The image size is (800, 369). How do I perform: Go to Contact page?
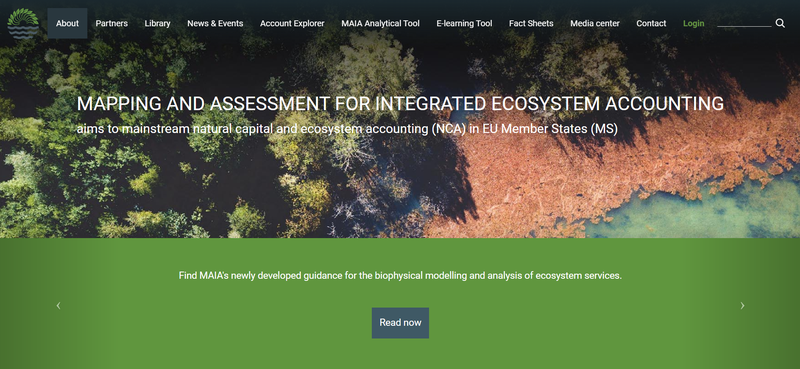(651, 23)
